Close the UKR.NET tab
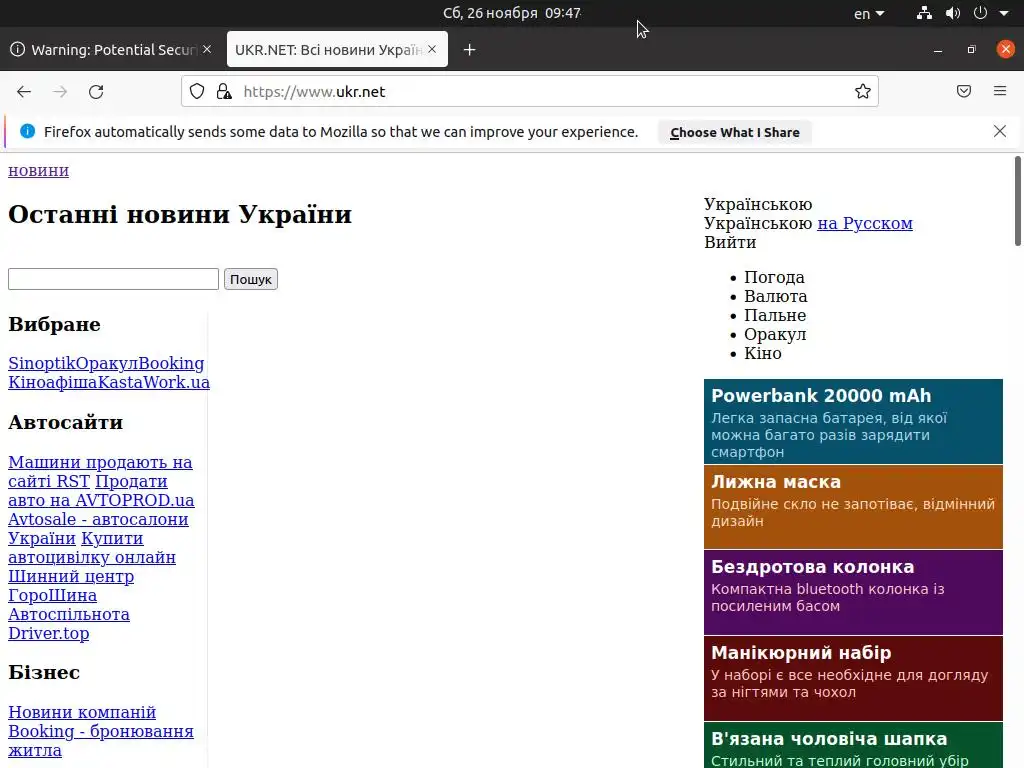 [432, 49]
